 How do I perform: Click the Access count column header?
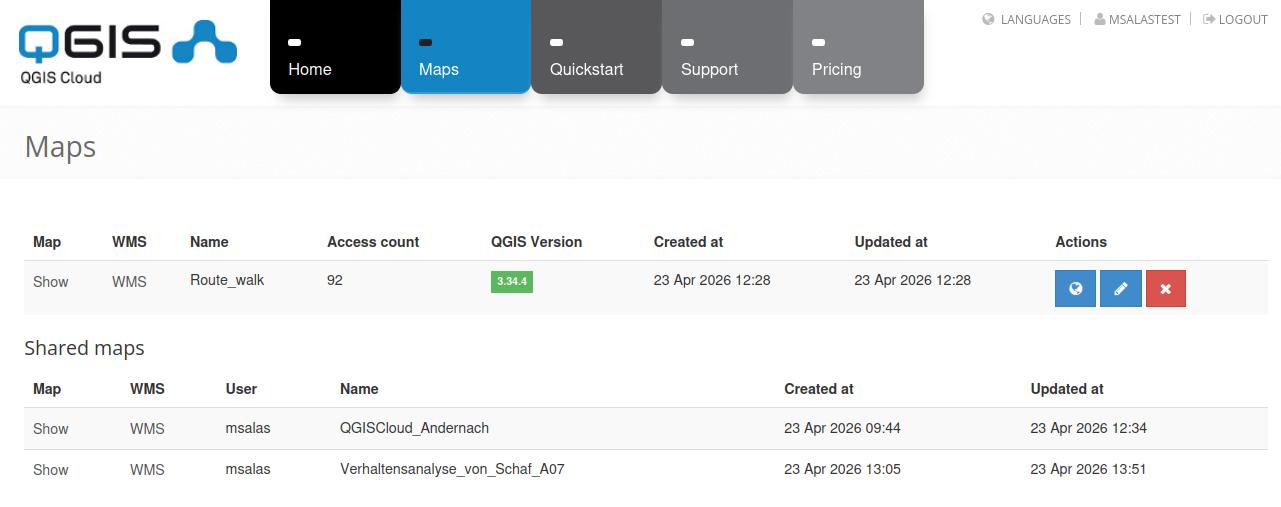[x=373, y=242]
